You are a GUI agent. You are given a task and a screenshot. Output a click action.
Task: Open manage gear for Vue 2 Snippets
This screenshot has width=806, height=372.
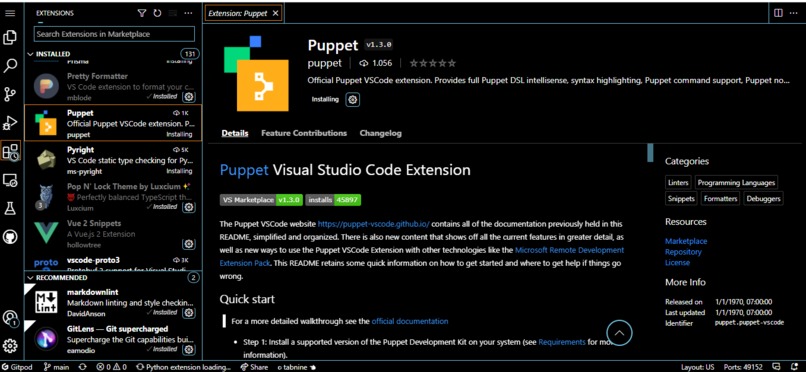point(189,244)
